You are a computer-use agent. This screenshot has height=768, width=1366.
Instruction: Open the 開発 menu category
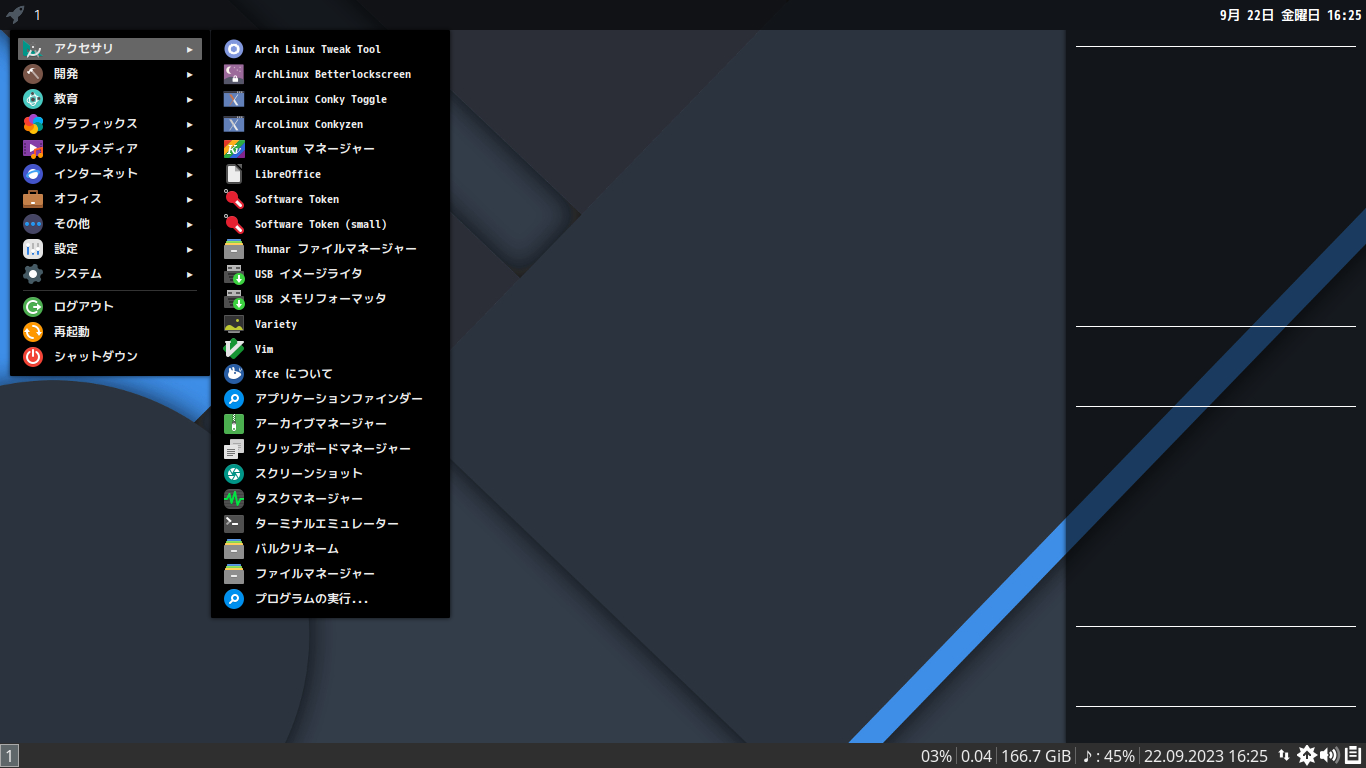pos(110,74)
